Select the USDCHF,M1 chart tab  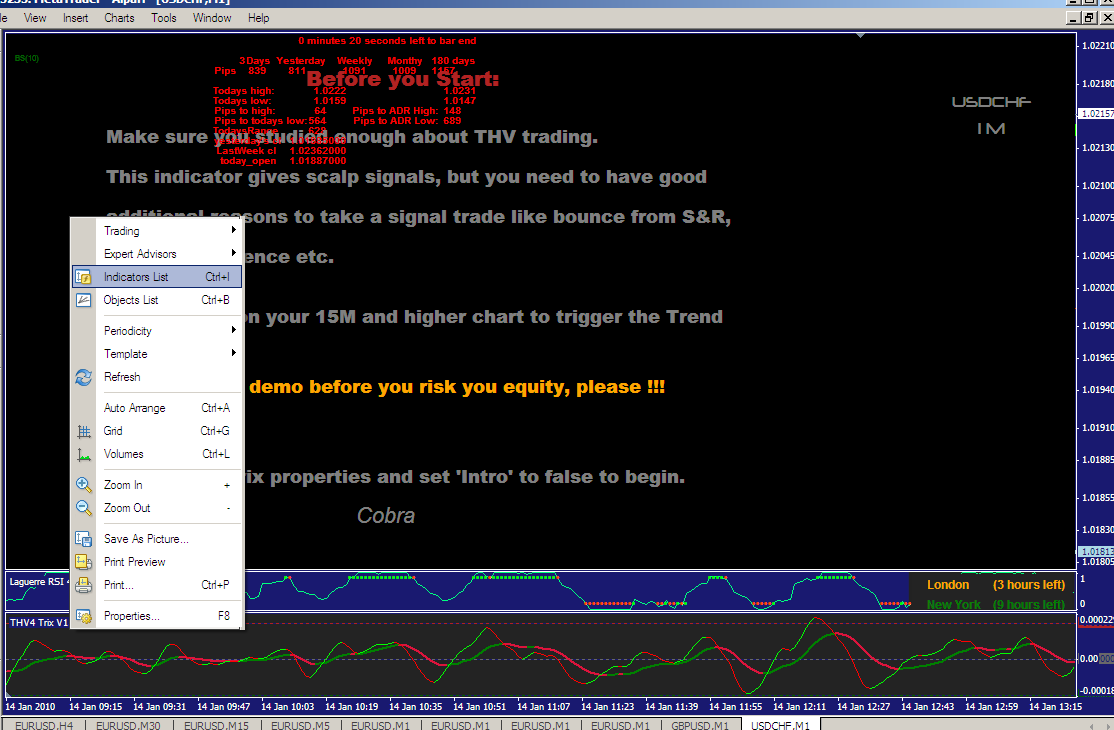tap(780, 724)
